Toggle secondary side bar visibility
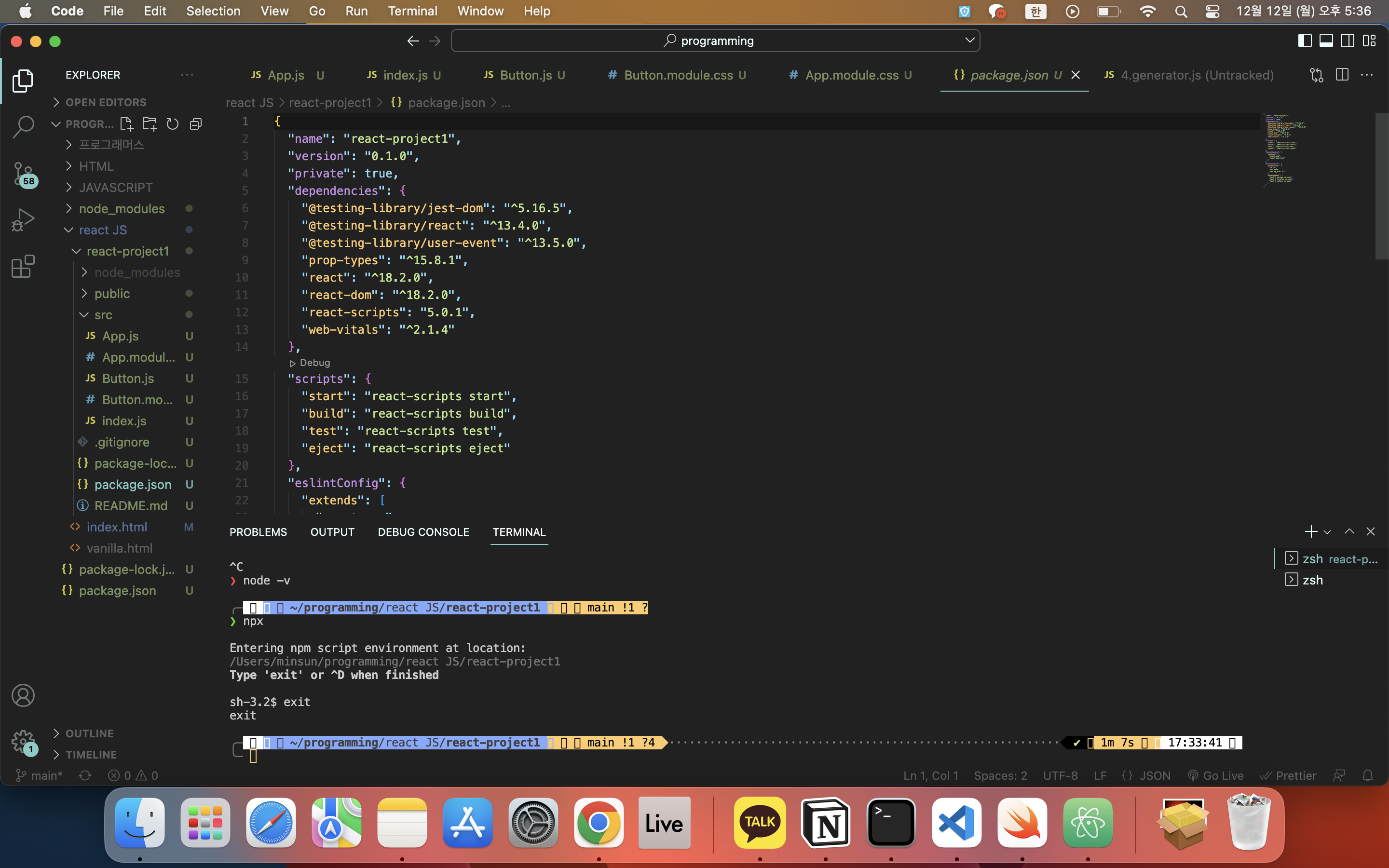 point(1348,41)
